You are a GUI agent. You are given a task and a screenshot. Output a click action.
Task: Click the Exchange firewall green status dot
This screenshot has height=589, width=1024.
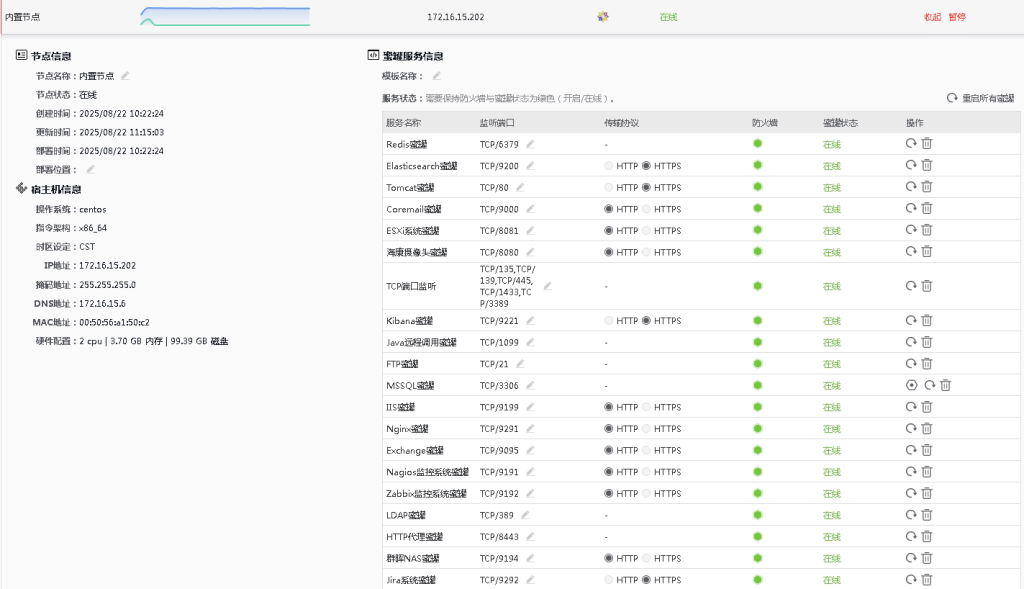coord(758,450)
